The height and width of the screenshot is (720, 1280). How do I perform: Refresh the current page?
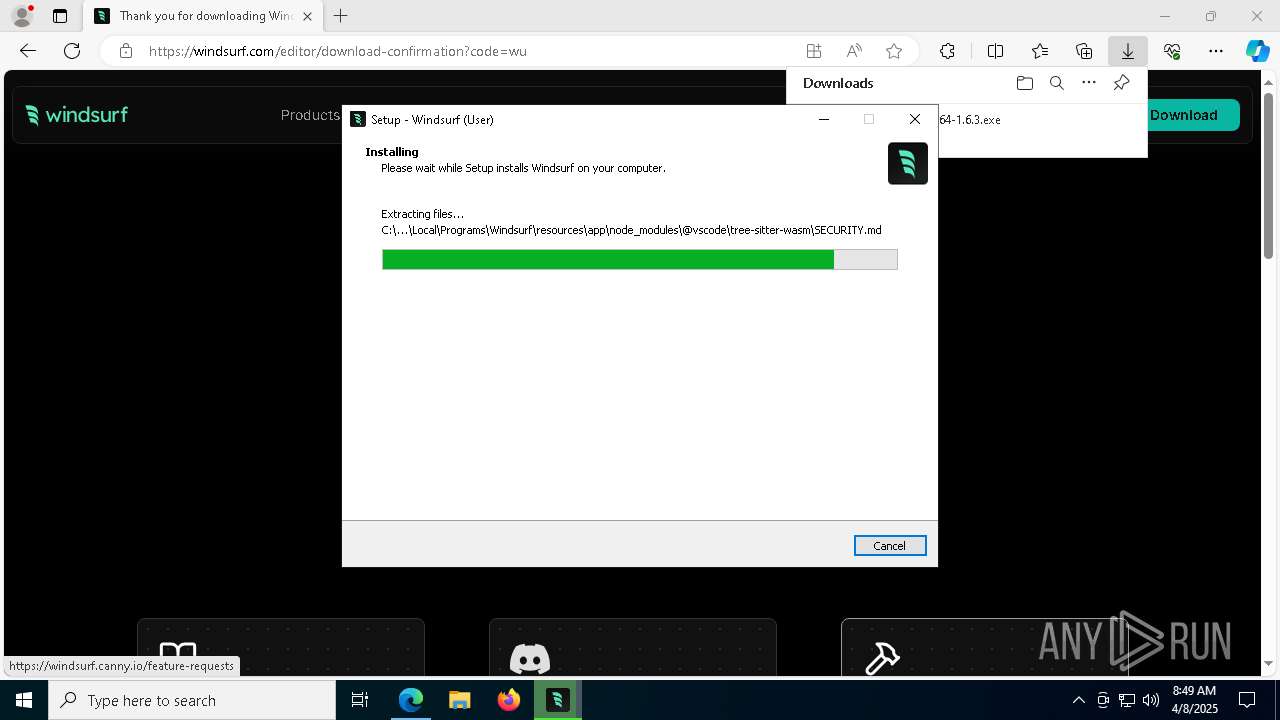pos(72,51)
